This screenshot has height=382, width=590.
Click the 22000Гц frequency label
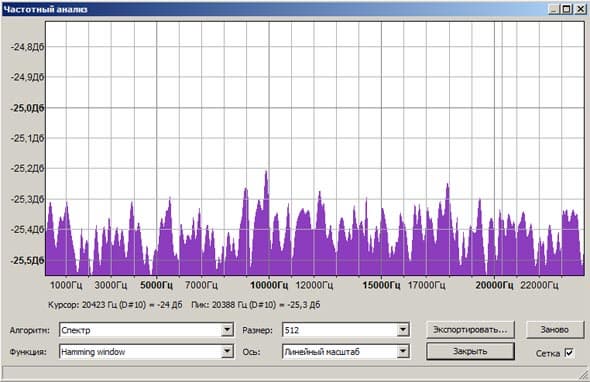click(x=539, y=285)
